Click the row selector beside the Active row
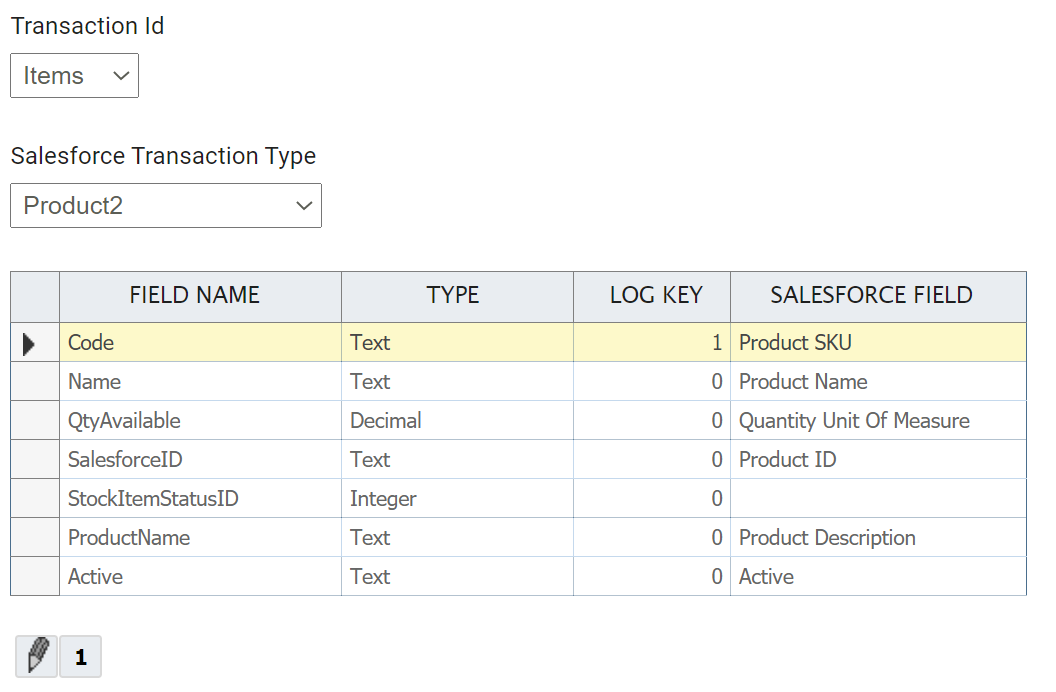The width and height of the screenshot is (1056, 692). click(35, 576)
